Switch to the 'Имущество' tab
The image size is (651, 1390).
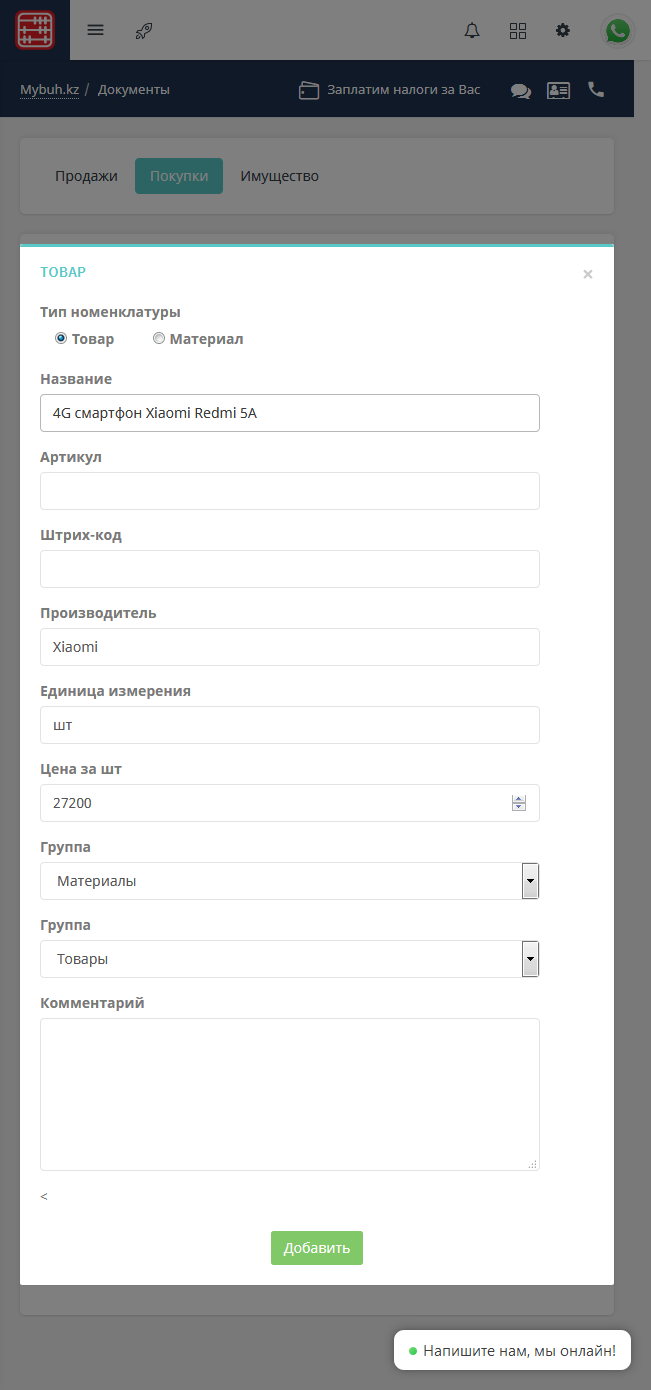pyautogui.click(x=279, y=175)
